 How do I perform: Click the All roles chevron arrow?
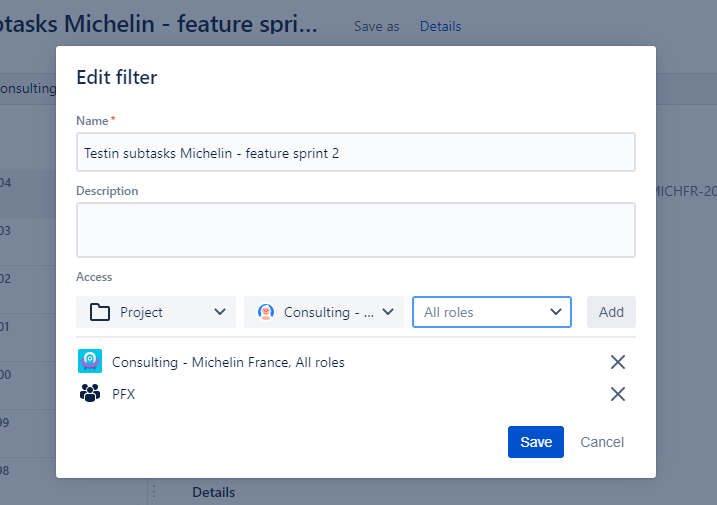[x=556, y=312]
